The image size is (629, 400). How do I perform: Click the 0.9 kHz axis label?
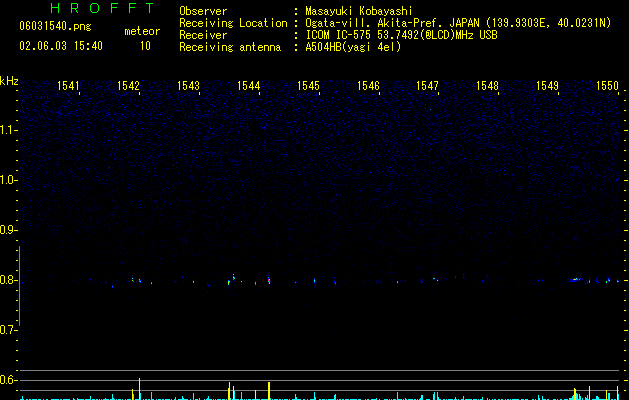click(9, 230)
